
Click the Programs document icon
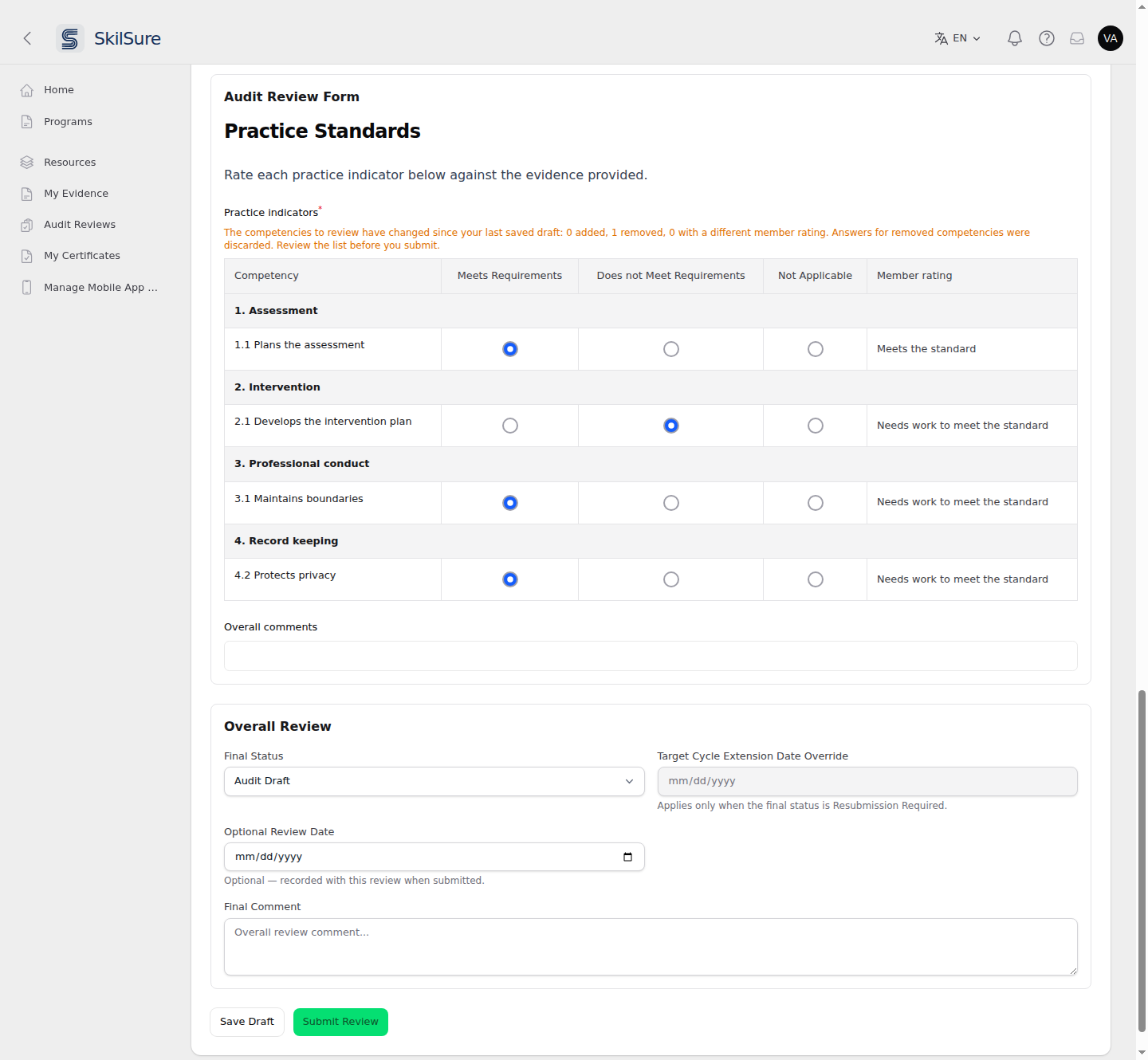[x=27, y=122]
